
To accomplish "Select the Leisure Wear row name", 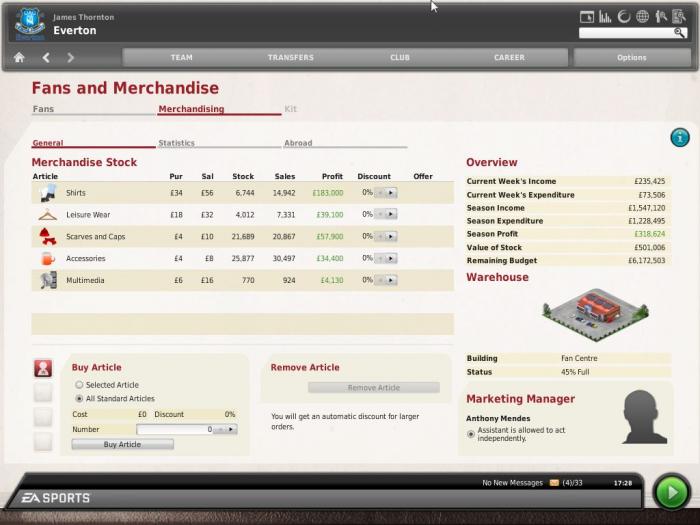I will point(88,215).
